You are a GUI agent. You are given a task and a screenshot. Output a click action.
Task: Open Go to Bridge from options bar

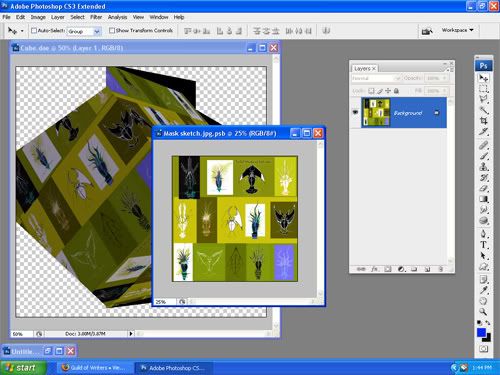click(427, 31)
